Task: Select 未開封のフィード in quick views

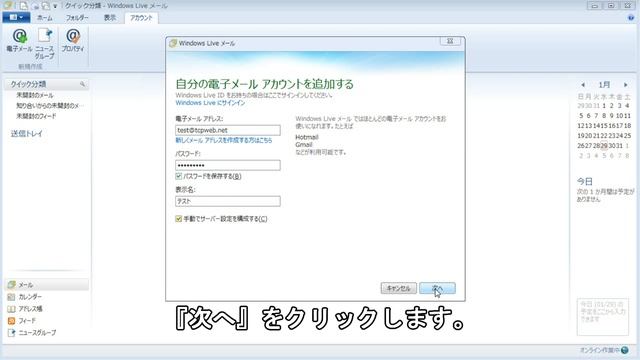Action: [x=36, y=116]
